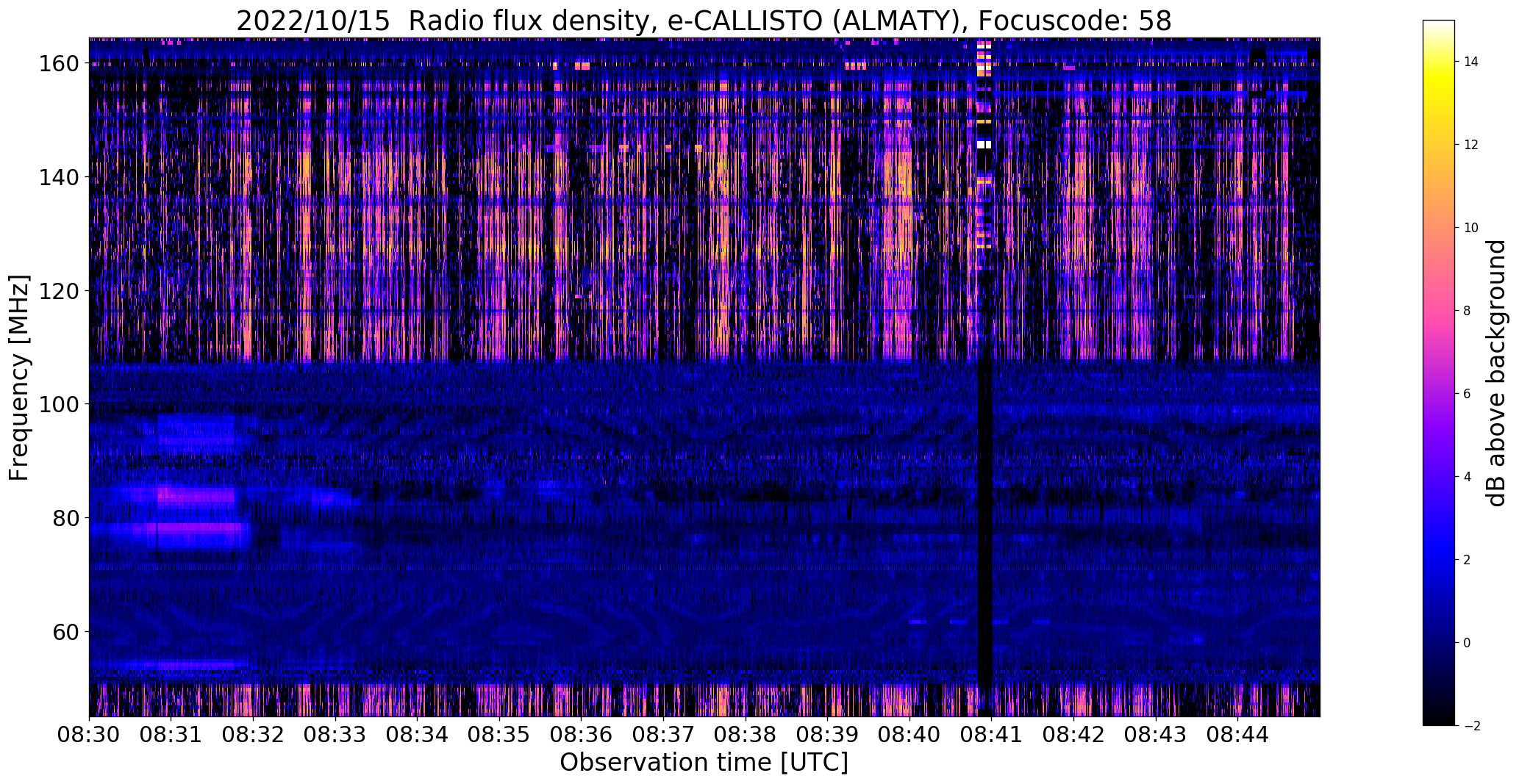Click the colorbar tick label 2
Image resolution: width=1519 pixels, height=784 pixels.
click(1468, 560)
